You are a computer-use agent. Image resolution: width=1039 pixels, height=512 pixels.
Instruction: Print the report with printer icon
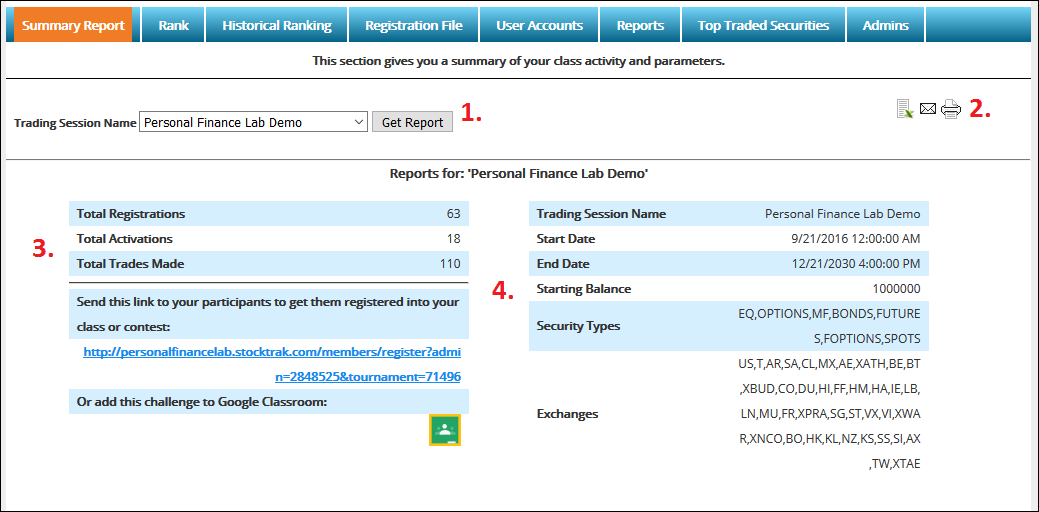(950, 109)
